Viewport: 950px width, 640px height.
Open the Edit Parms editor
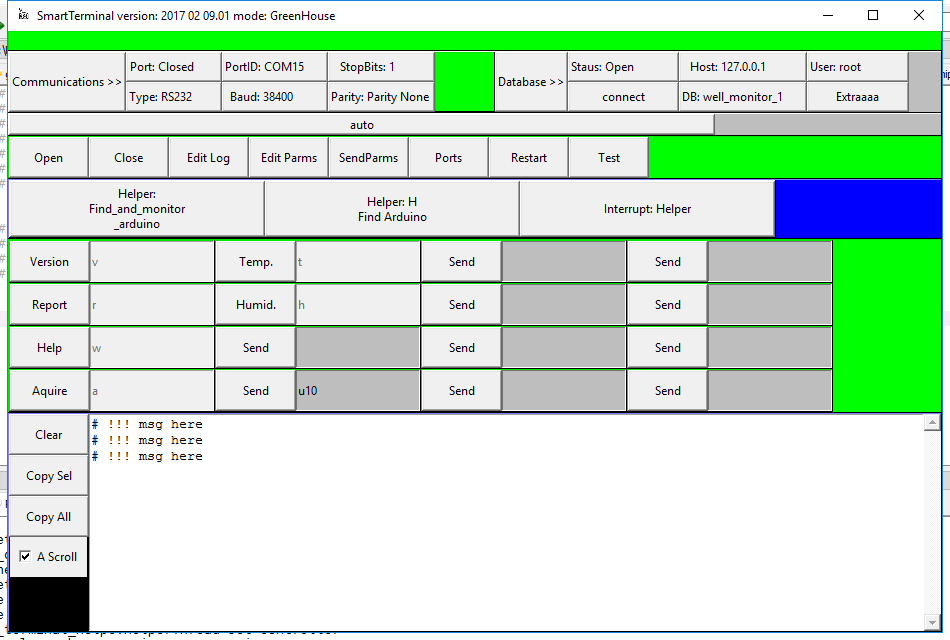[288, 158]
